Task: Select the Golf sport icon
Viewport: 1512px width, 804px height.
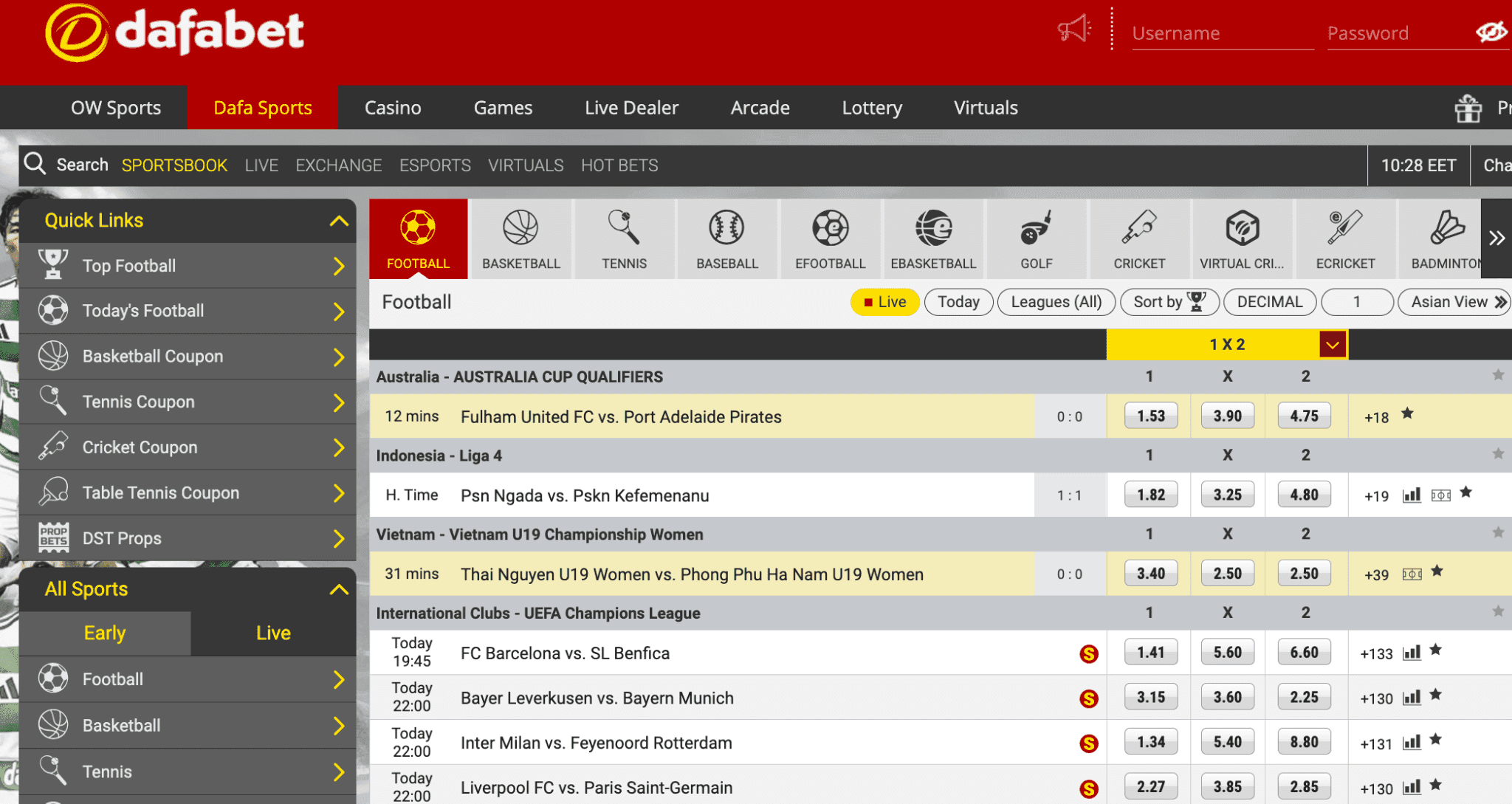Action: coord(1037,238)
